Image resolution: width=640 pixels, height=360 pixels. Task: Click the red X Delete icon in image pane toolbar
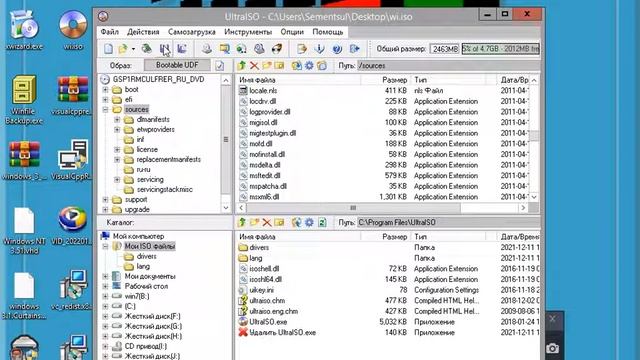[x=254, y=65]
